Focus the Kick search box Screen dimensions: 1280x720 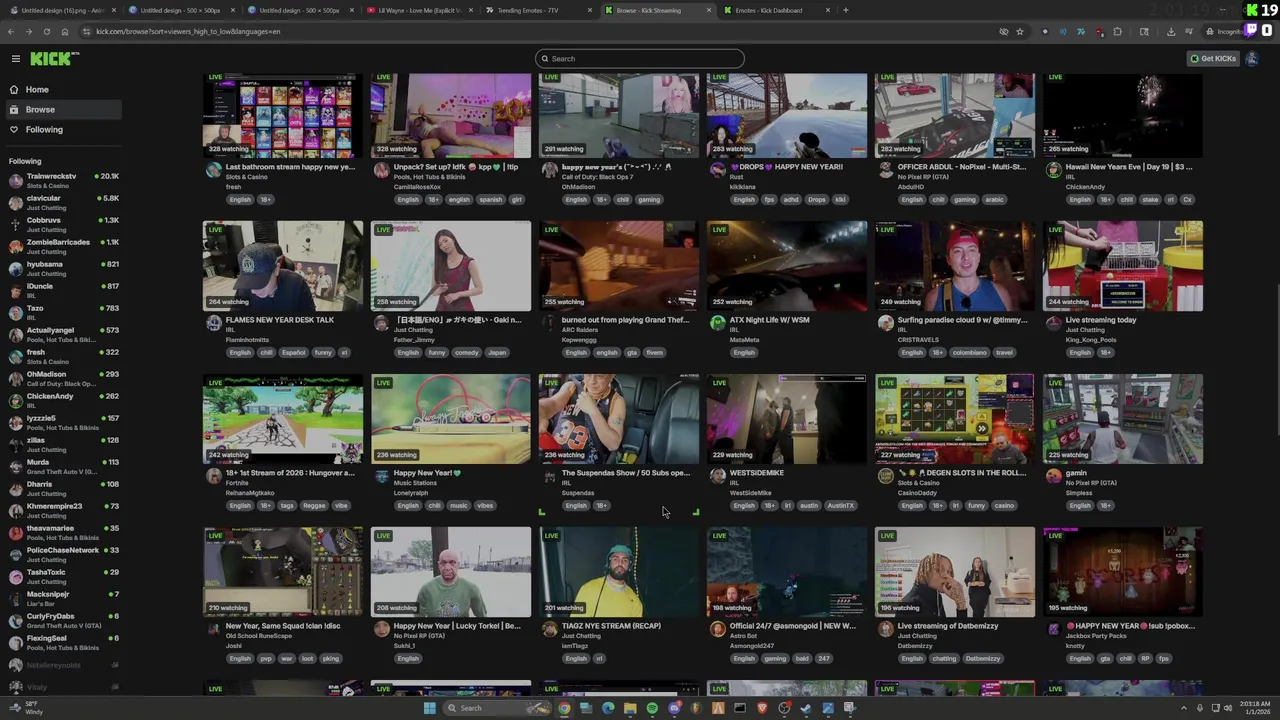(640, 59)
